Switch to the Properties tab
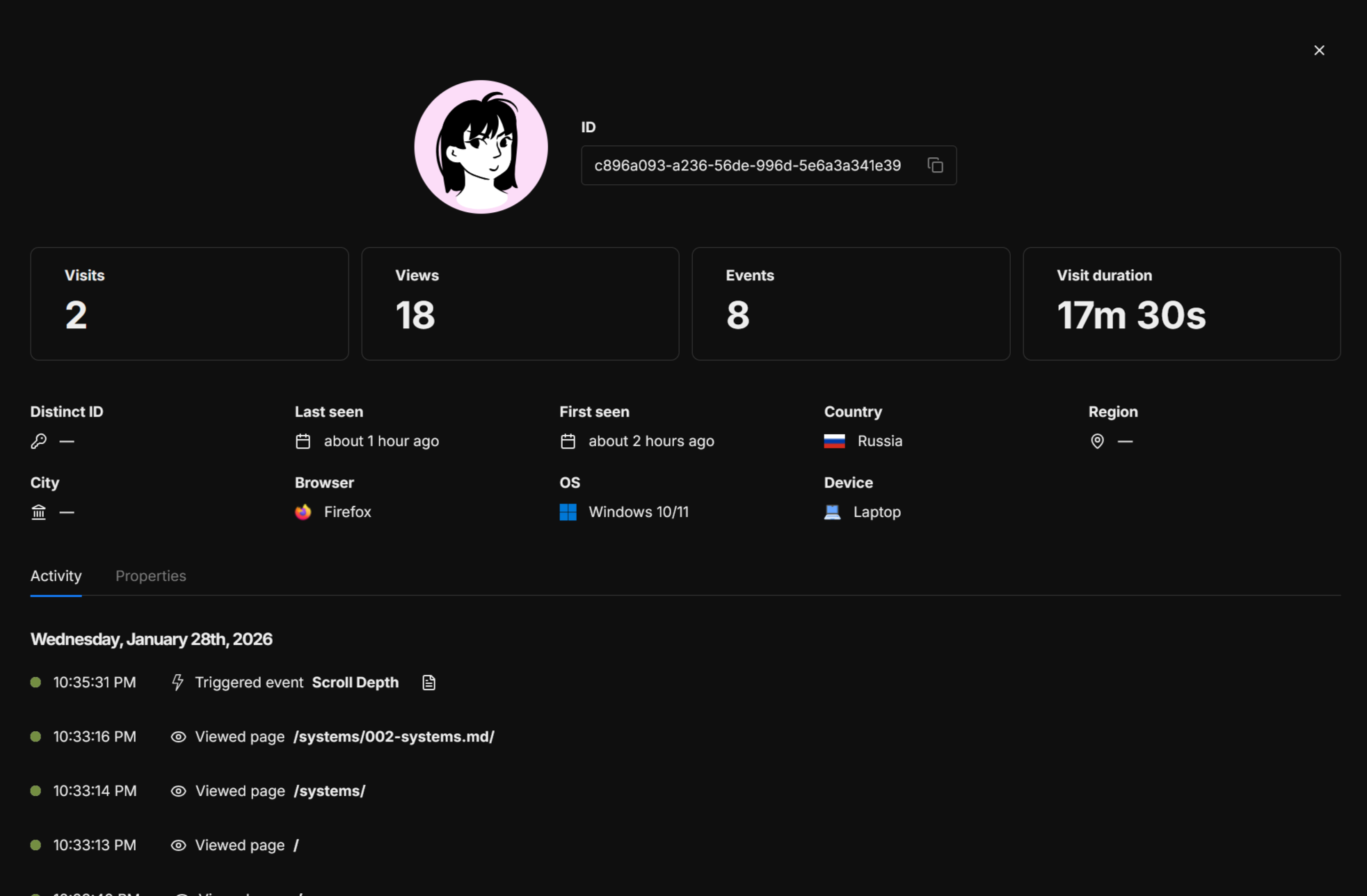The width and height of the screenshot is (1367, 896). click(150, 576)
